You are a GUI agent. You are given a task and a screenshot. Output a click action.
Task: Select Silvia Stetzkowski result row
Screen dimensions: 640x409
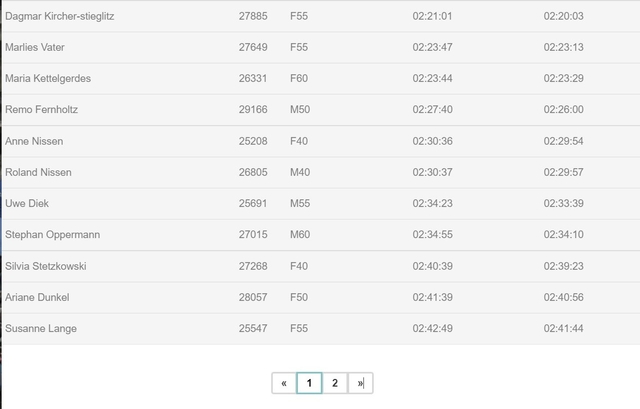pyautogui.click(x=322, y=266)
